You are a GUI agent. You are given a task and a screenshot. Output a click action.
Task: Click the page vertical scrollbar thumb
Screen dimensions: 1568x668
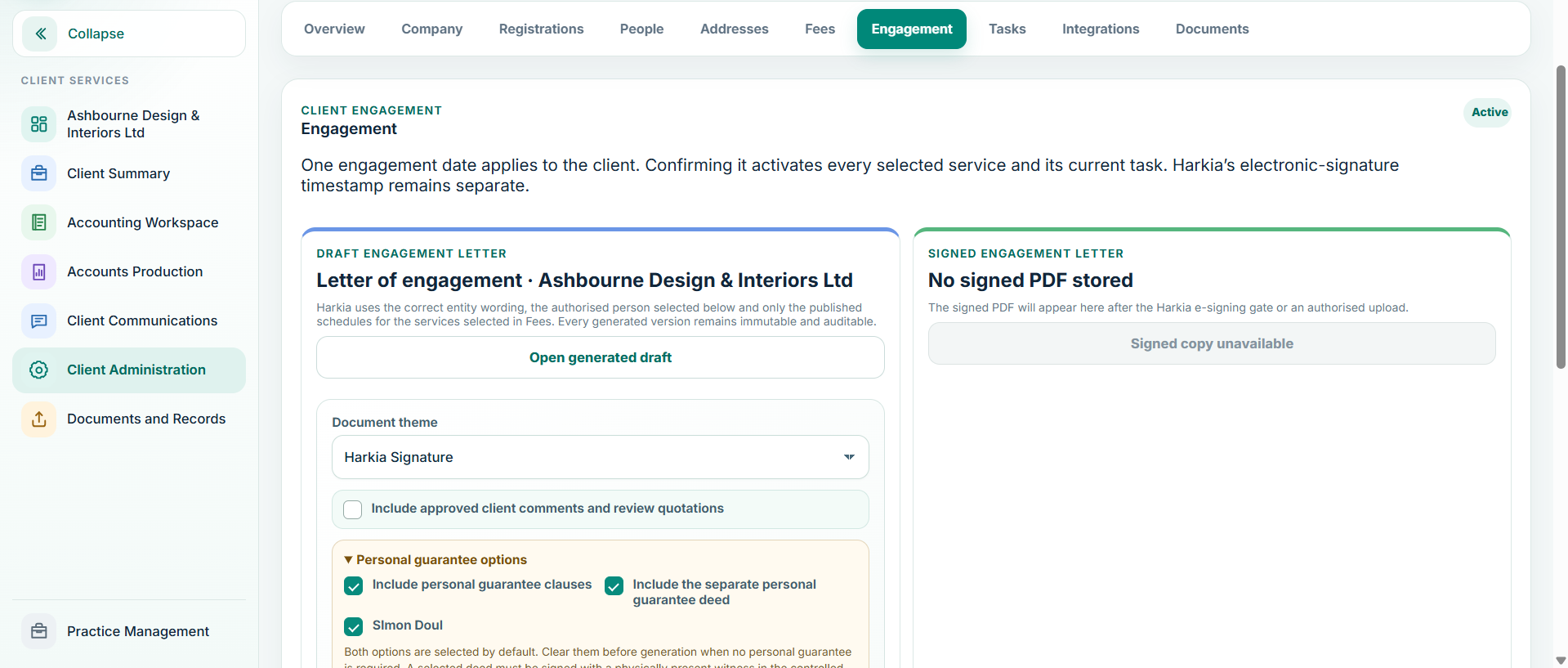pos(1561,217)
